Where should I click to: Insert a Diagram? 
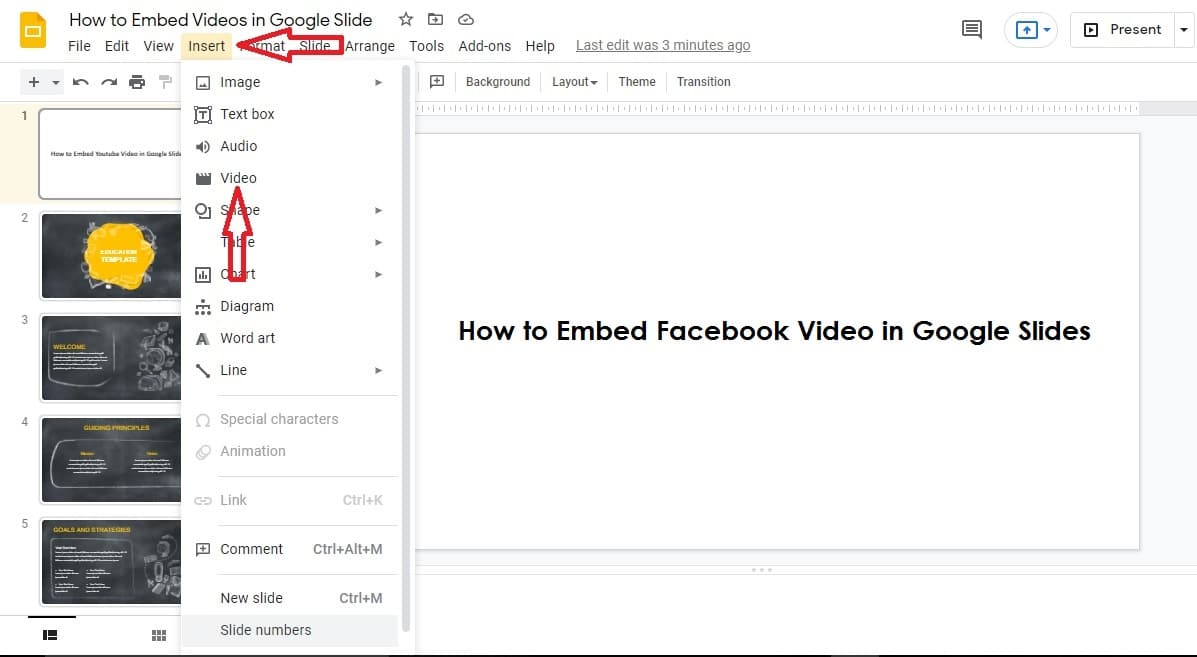tap(289, 307)
